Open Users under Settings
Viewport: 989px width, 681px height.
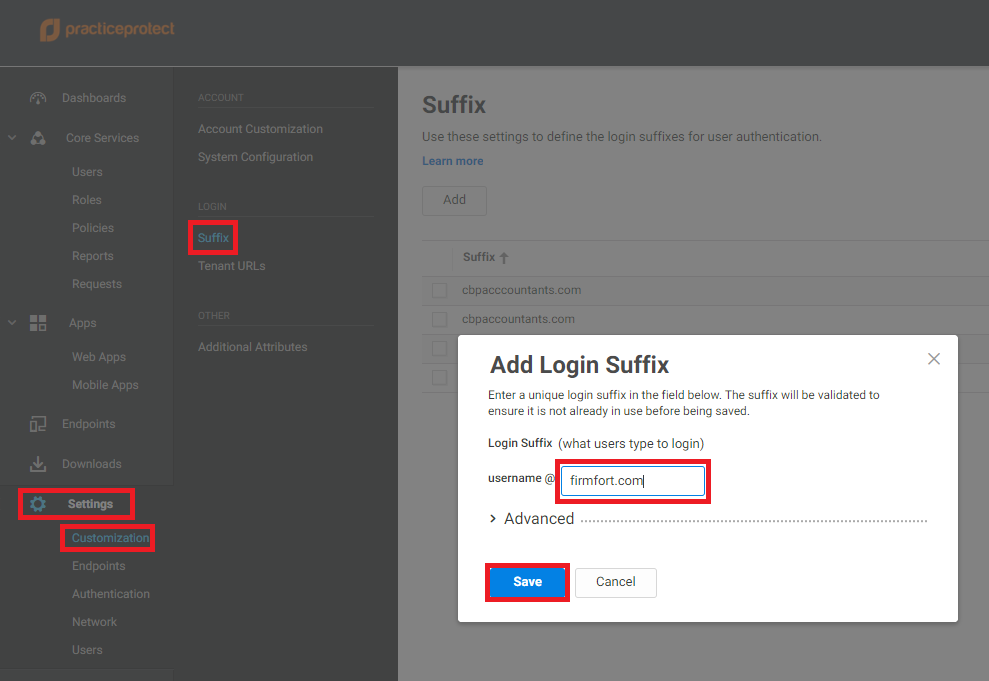coord(87,650)
